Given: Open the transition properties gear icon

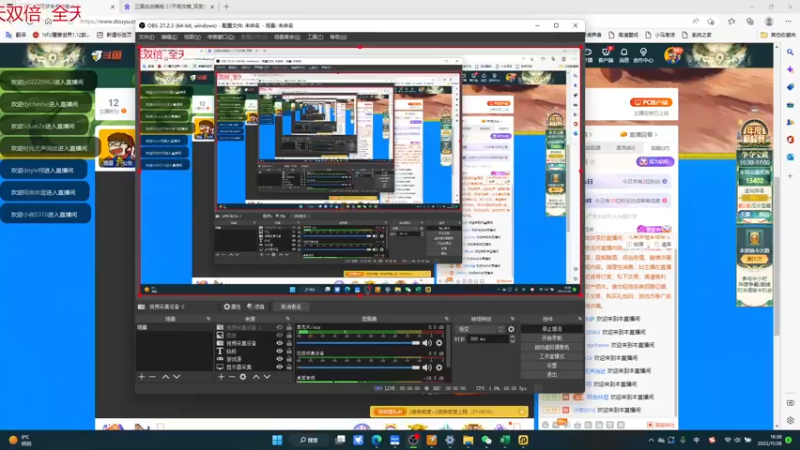Looking at the screenshot, I should click(511, 330).
